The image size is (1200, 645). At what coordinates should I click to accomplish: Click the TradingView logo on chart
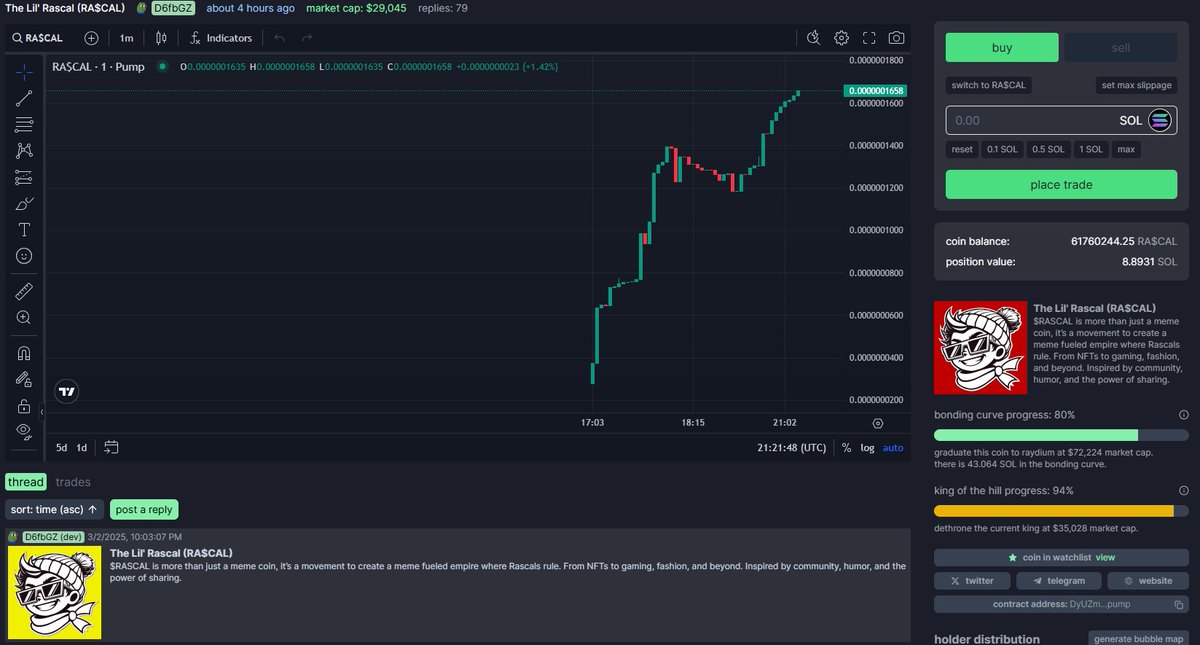[x=67, y=393]
